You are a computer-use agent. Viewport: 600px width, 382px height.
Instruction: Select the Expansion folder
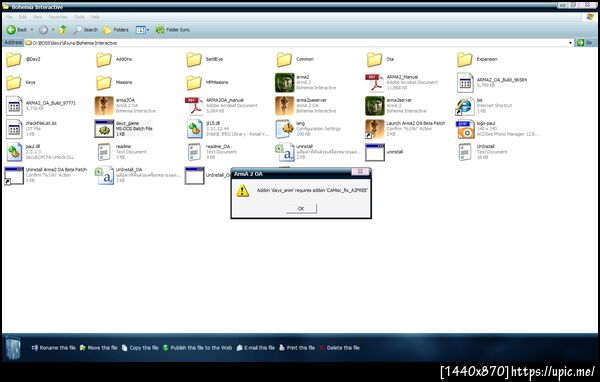click(x=477, y=59)
